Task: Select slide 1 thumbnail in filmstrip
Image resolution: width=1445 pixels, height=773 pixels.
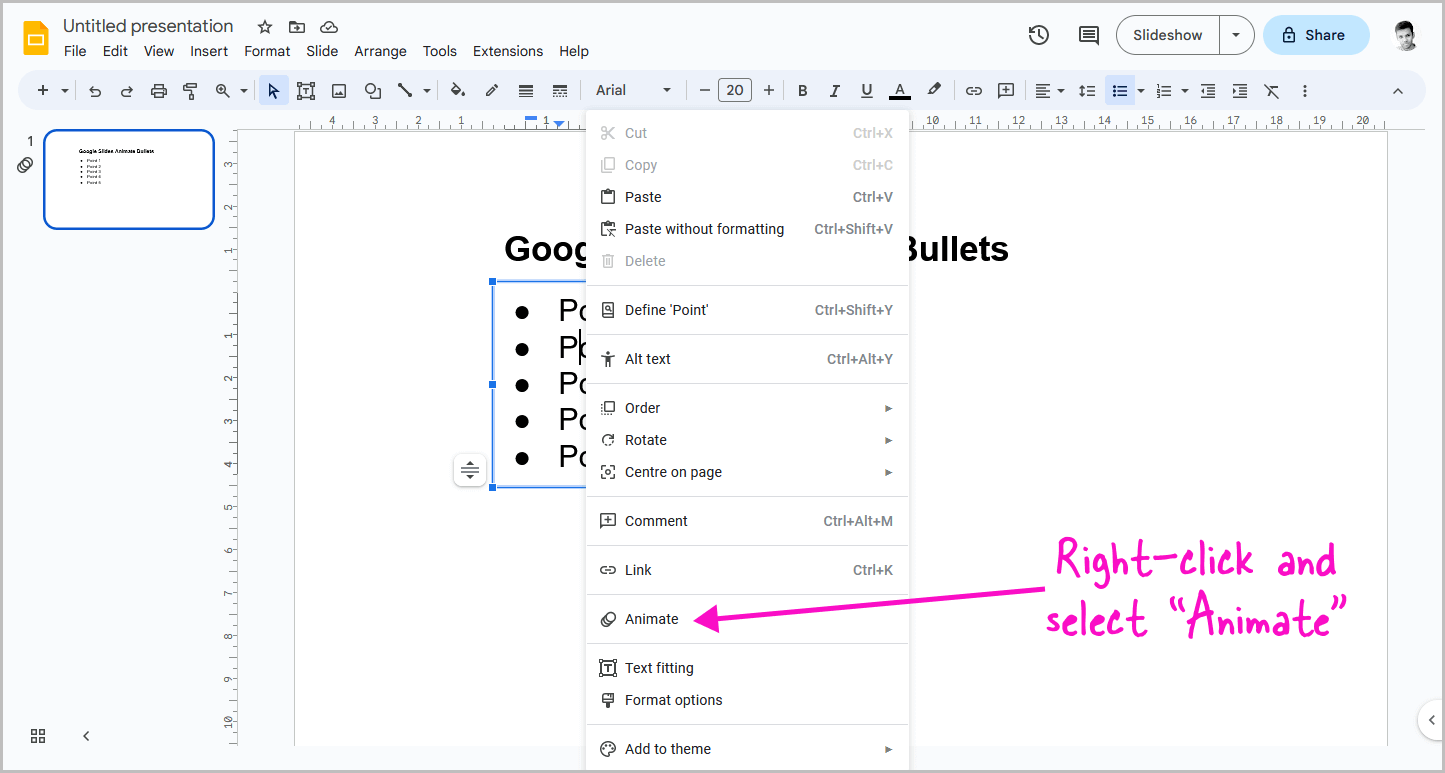Action: coord(129,179)
